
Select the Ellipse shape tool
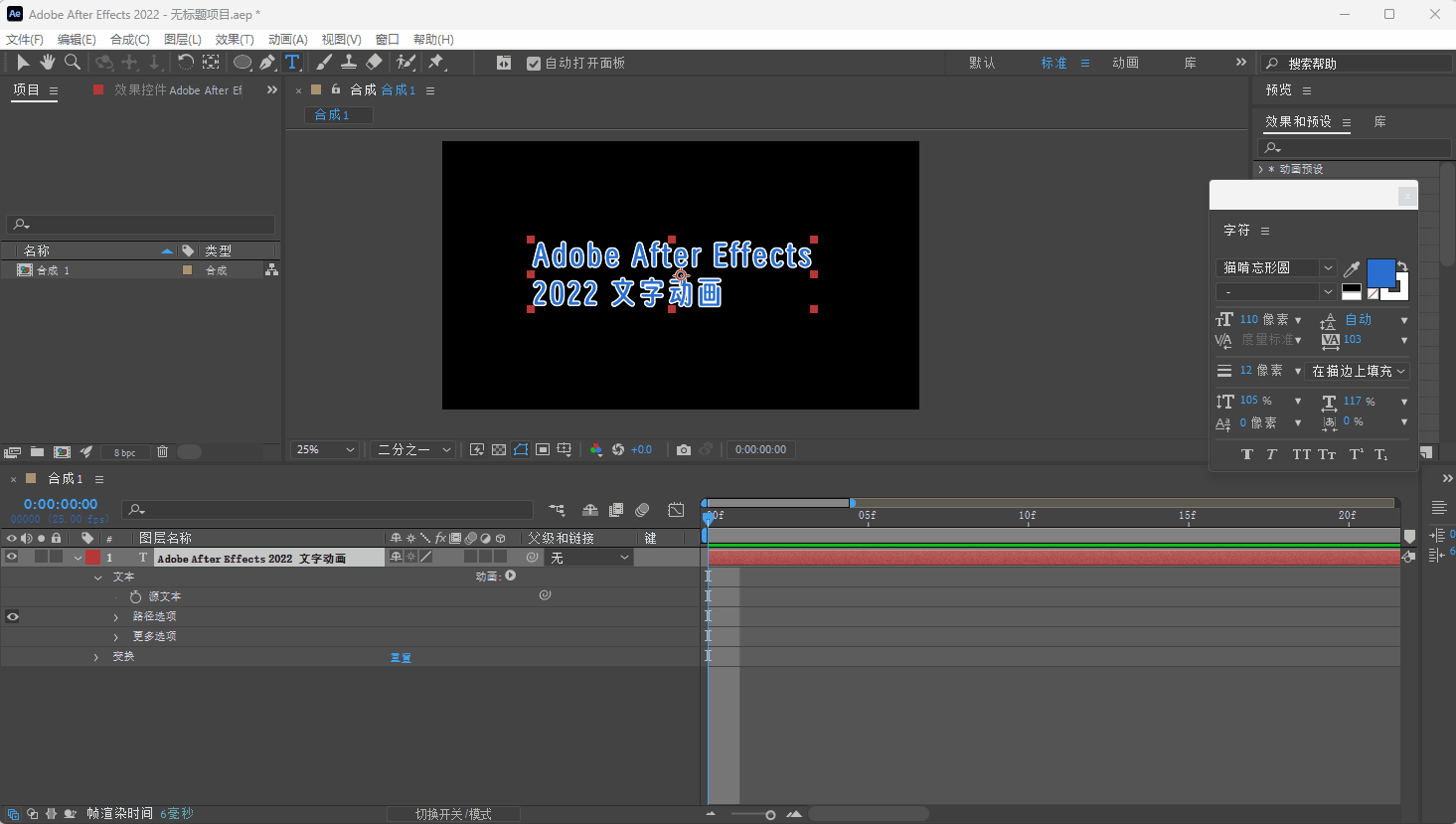242,63
